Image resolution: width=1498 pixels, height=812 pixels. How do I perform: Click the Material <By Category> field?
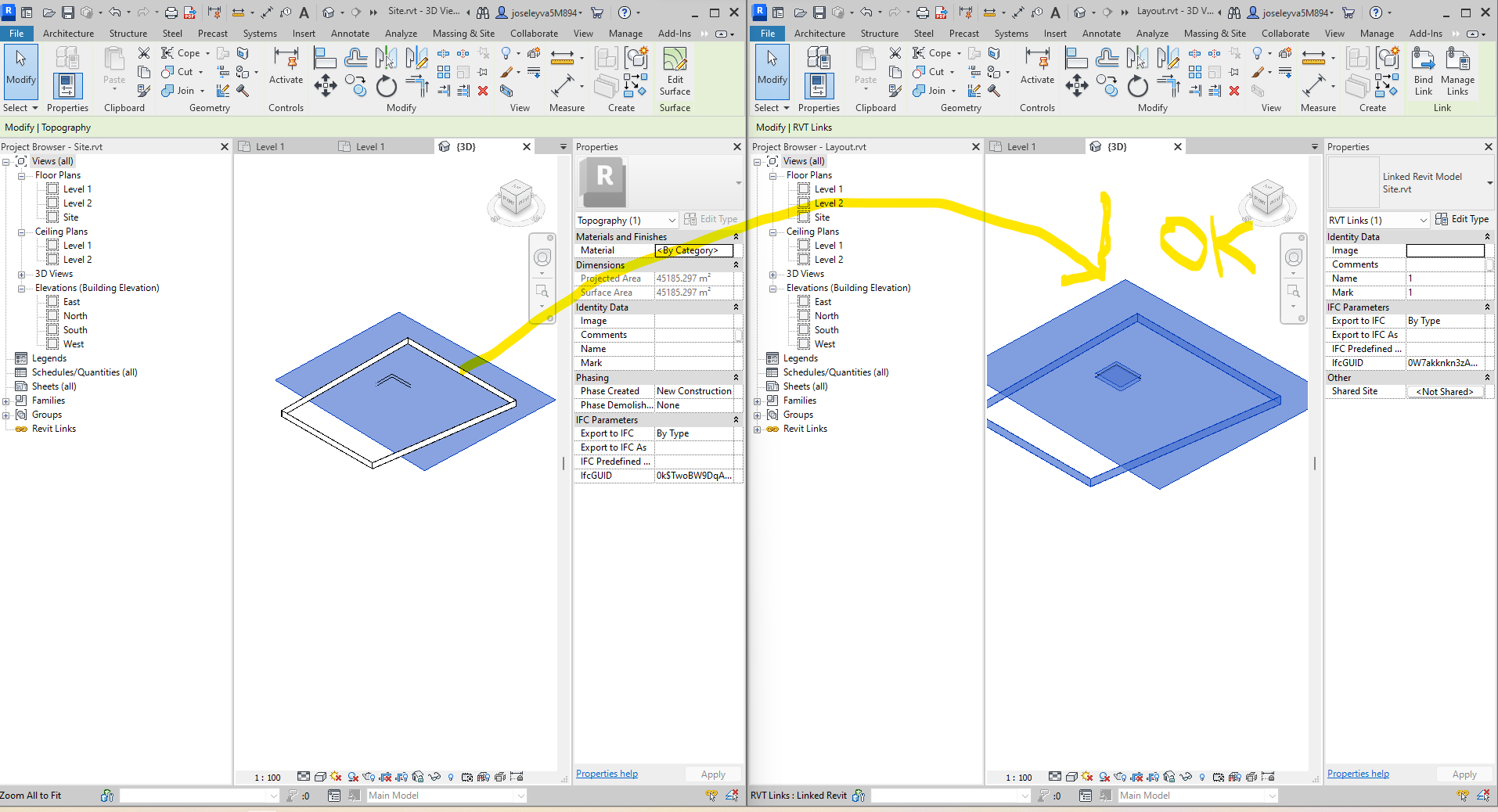point(694,250)
